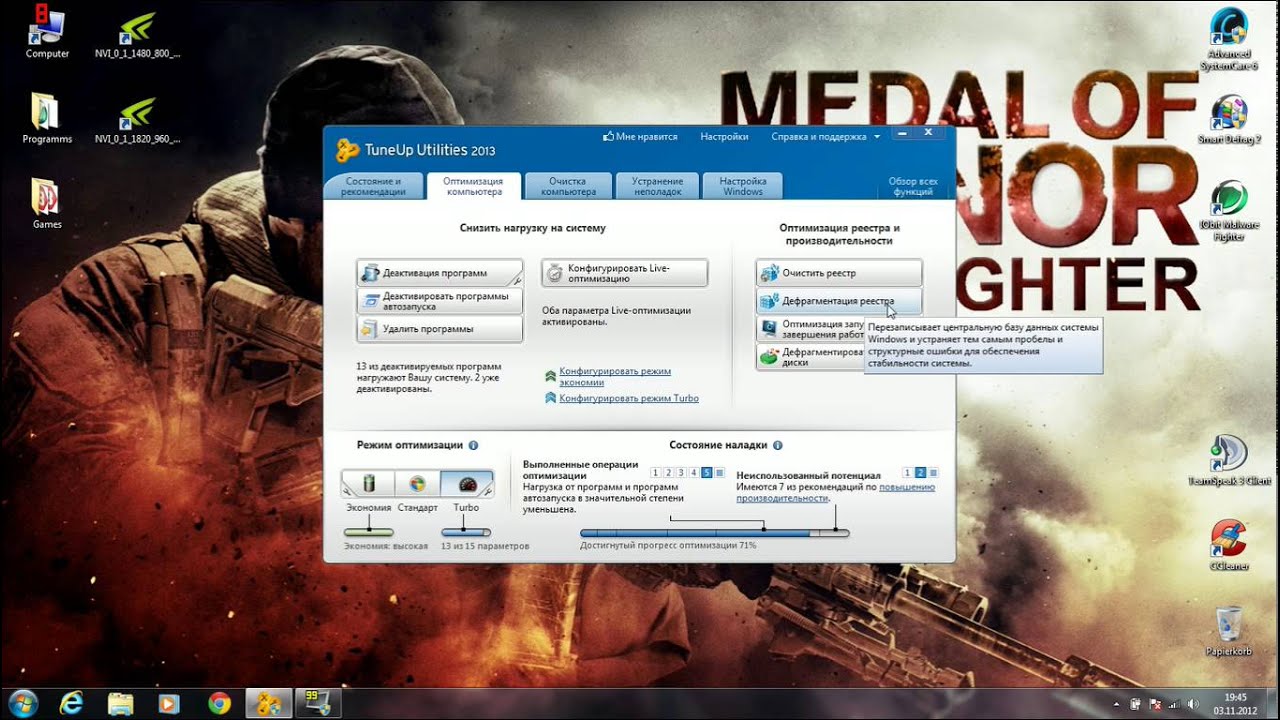The width and height of the screenshot is (1280, 720).
Task: Select page 1 of unused potential
Action: pos(908,472)
